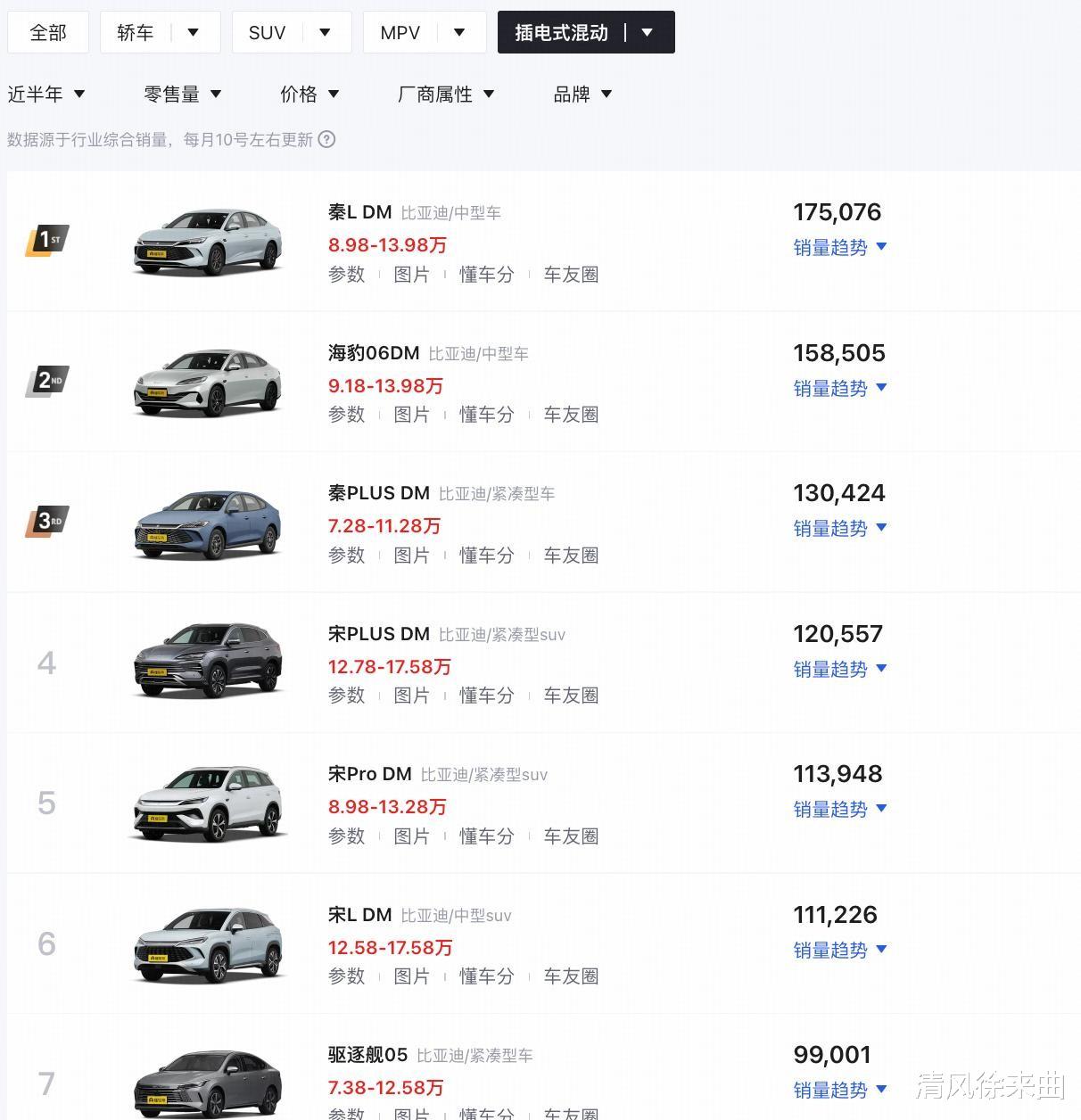Expand the 插电式混动 dropdown arrow
Image resolution: width=1081 pixels, height=1120 pixels.
[x=648, y=33]
